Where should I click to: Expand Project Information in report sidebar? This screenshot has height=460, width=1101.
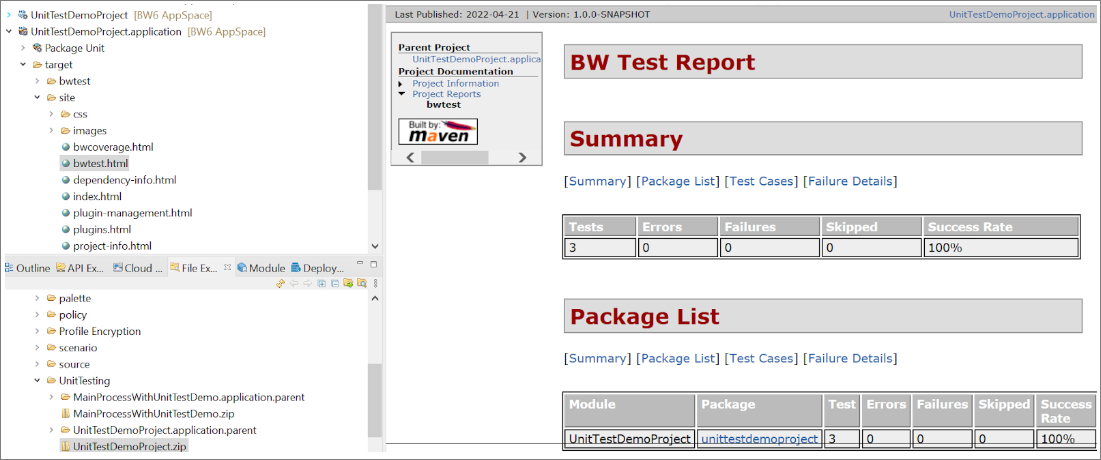[401, 84]
